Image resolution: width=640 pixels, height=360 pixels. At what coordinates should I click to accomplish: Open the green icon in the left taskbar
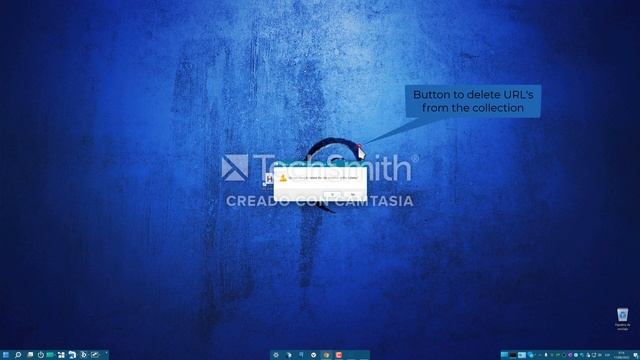pyautogui.click(x=50, y=355)
